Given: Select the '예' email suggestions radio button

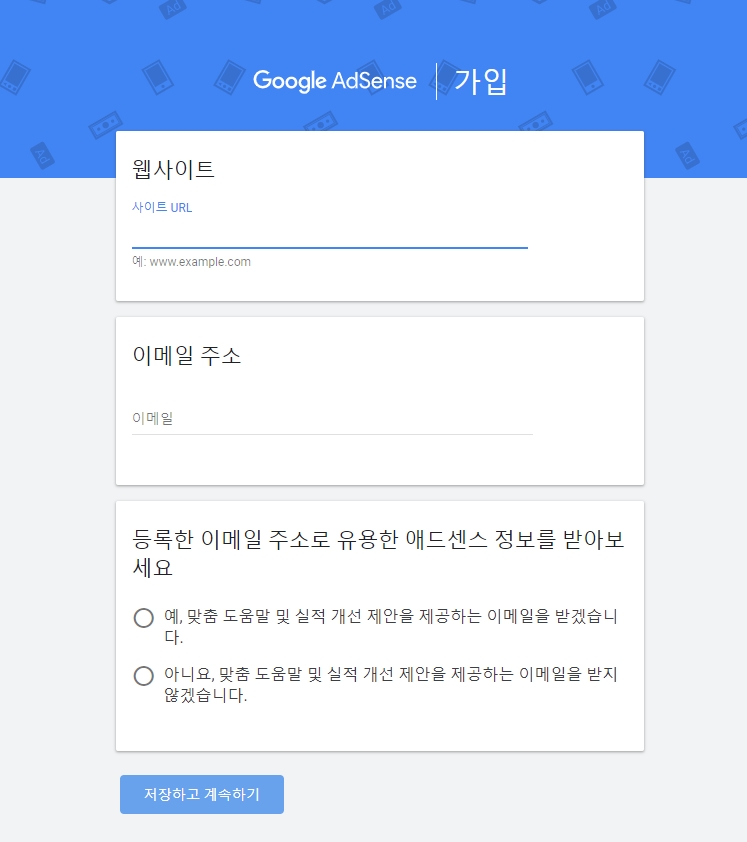Looking at the screenshot, I should click(143, 618).
